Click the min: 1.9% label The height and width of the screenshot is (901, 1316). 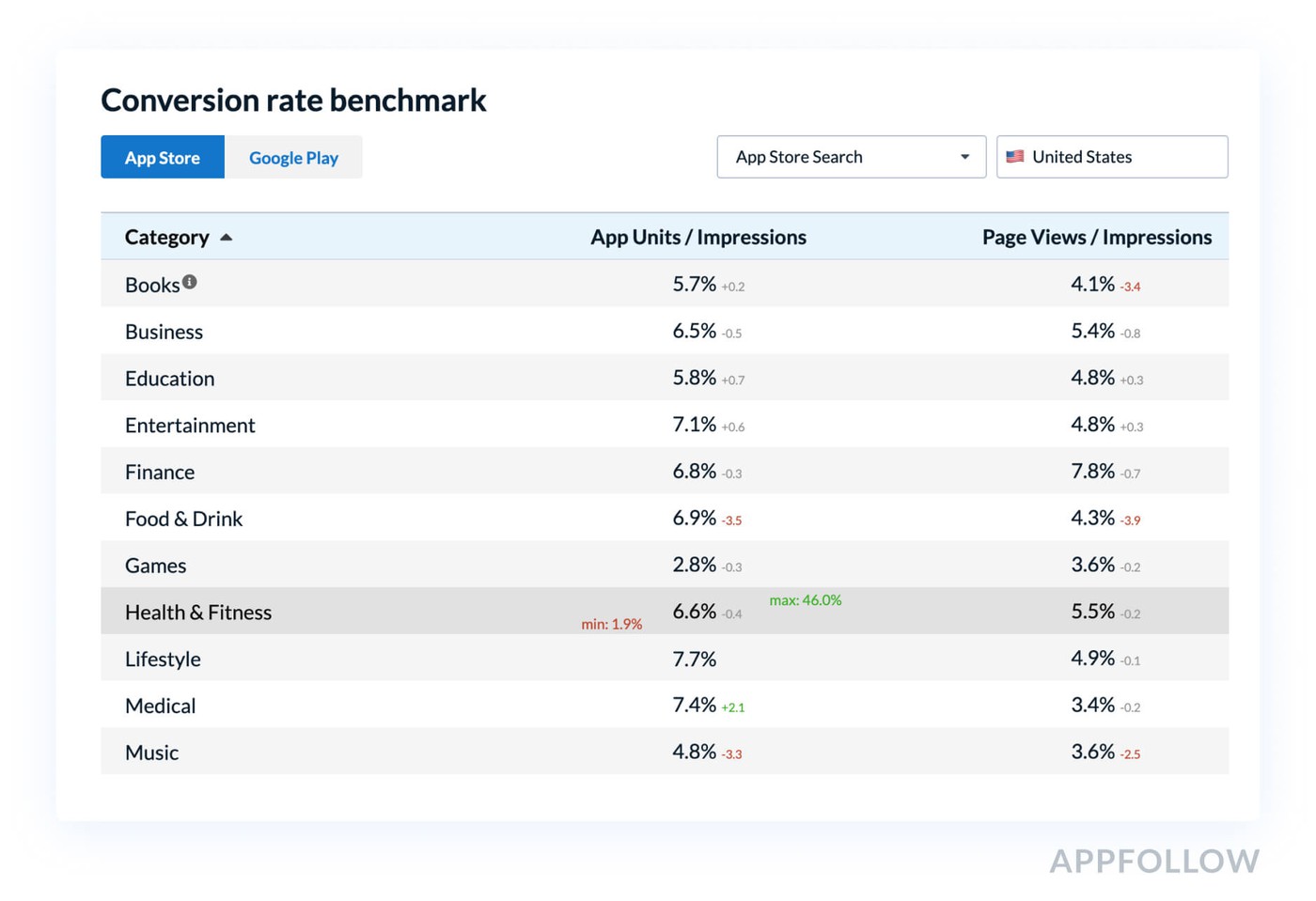pyautogui.click(x=611, y=624)
